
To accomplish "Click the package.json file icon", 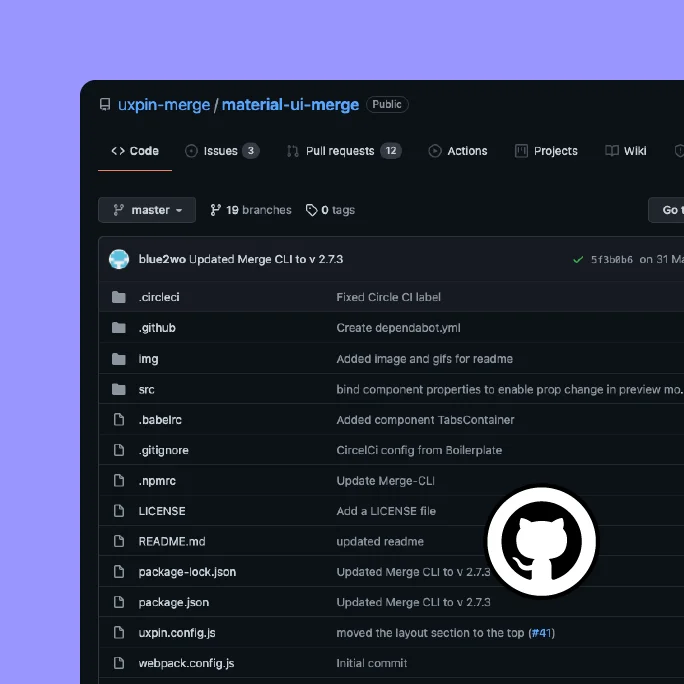I will (x=119, y=602).
